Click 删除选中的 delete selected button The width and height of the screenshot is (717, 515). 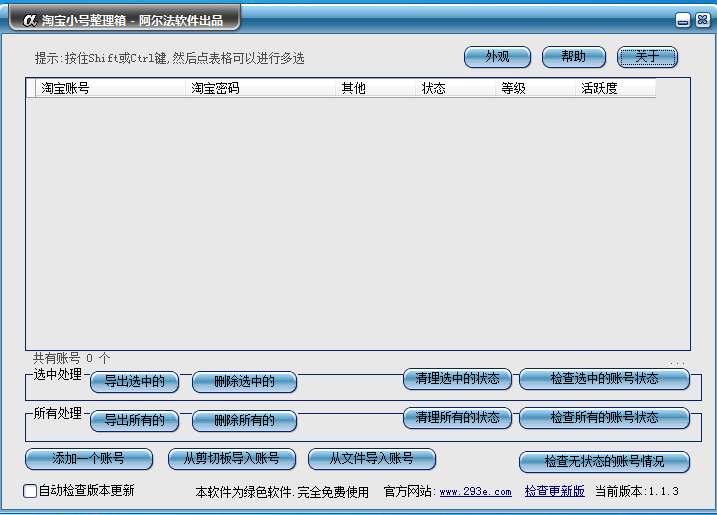(x=244, y=381)
